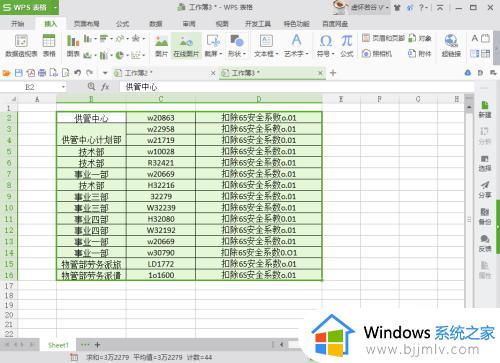
Task: Click the print icon in quick toolbar
Action: [x=42, y=73]
